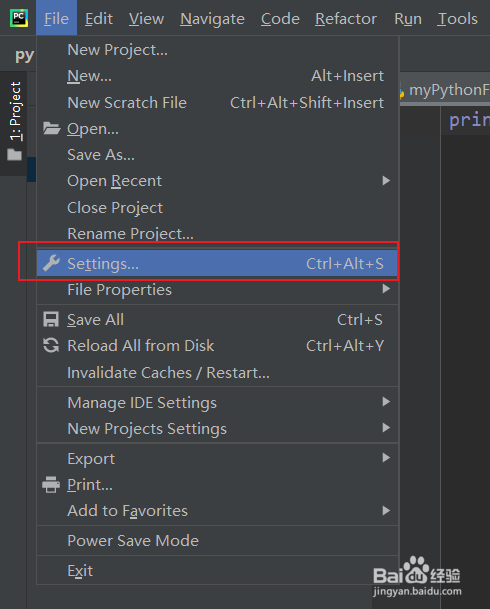
Task: Click the Reload All from Disk icon
Action: click(51, 345)
